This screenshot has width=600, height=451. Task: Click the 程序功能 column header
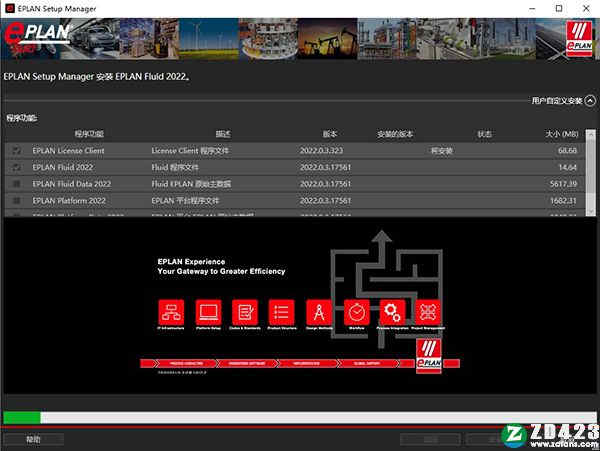89,134
